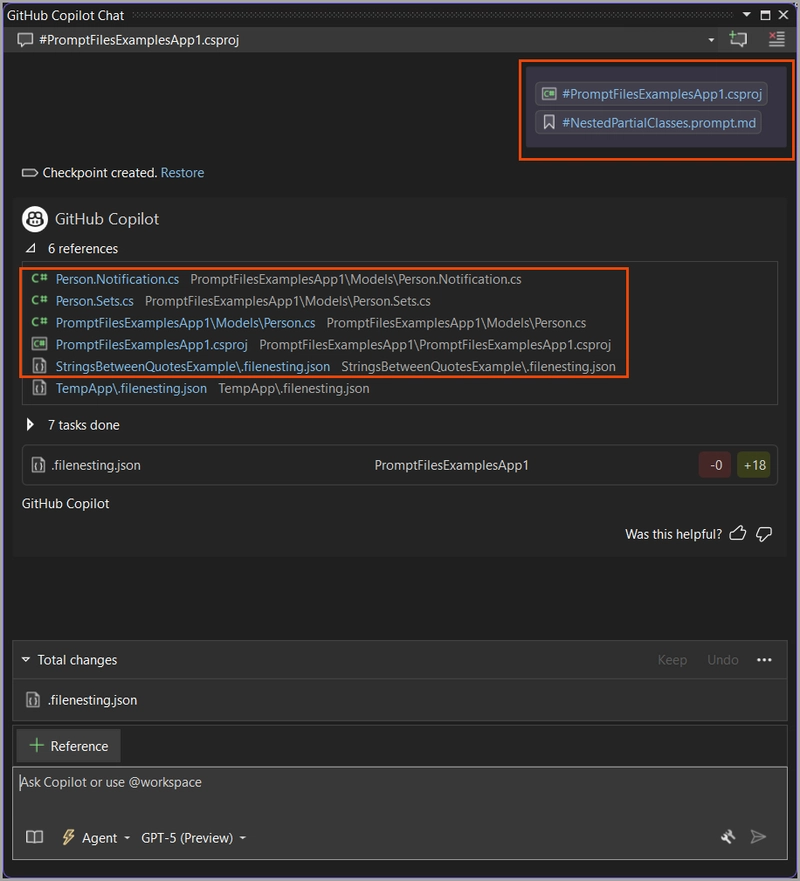The width and height of the screenshot is (800, 881).
Task: Click the #PromptFilesExamplesApp1.csproj thread title
Action: pyautogui.click(x=139, y=40)
